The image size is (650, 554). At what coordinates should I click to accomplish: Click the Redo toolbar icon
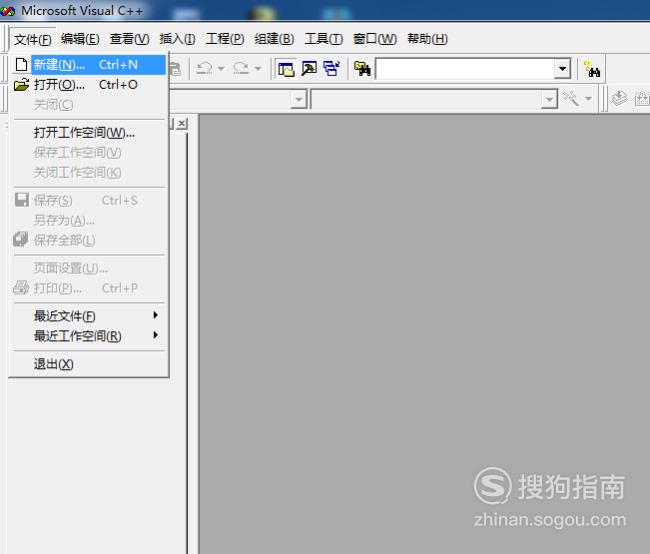click(241, 68)
